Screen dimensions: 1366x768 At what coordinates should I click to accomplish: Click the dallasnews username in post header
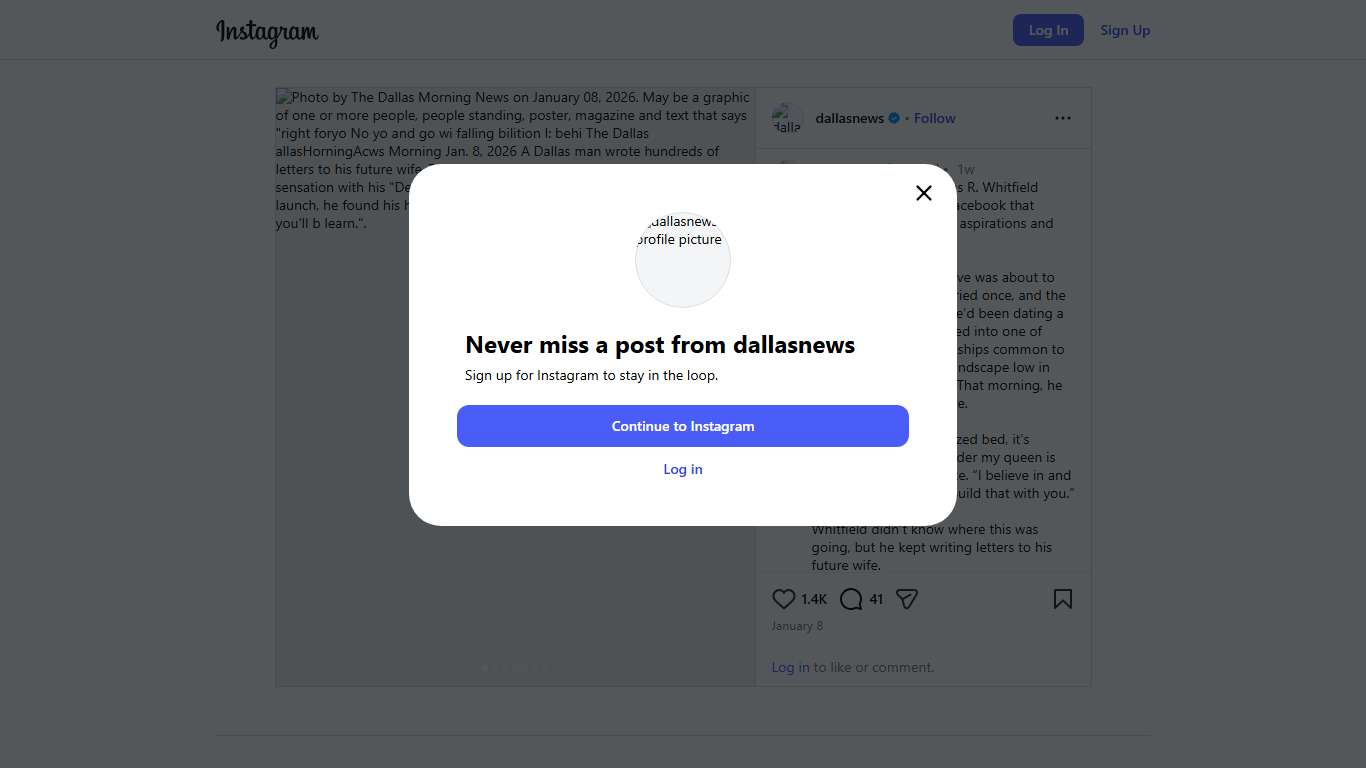click(849, 118)
